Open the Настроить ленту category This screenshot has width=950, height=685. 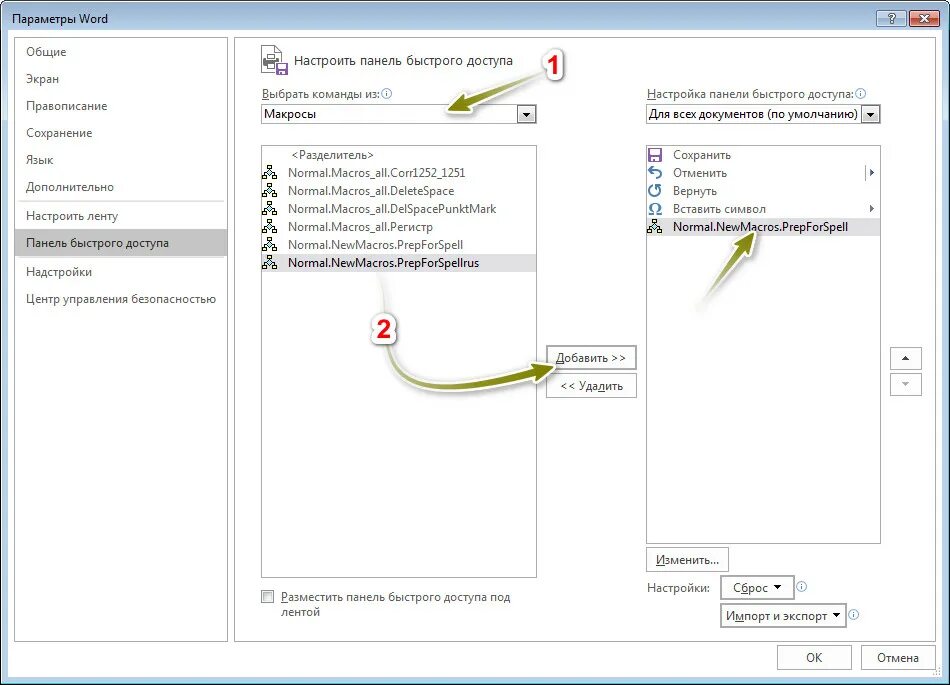pyautogui.click(x=121, y=216)
